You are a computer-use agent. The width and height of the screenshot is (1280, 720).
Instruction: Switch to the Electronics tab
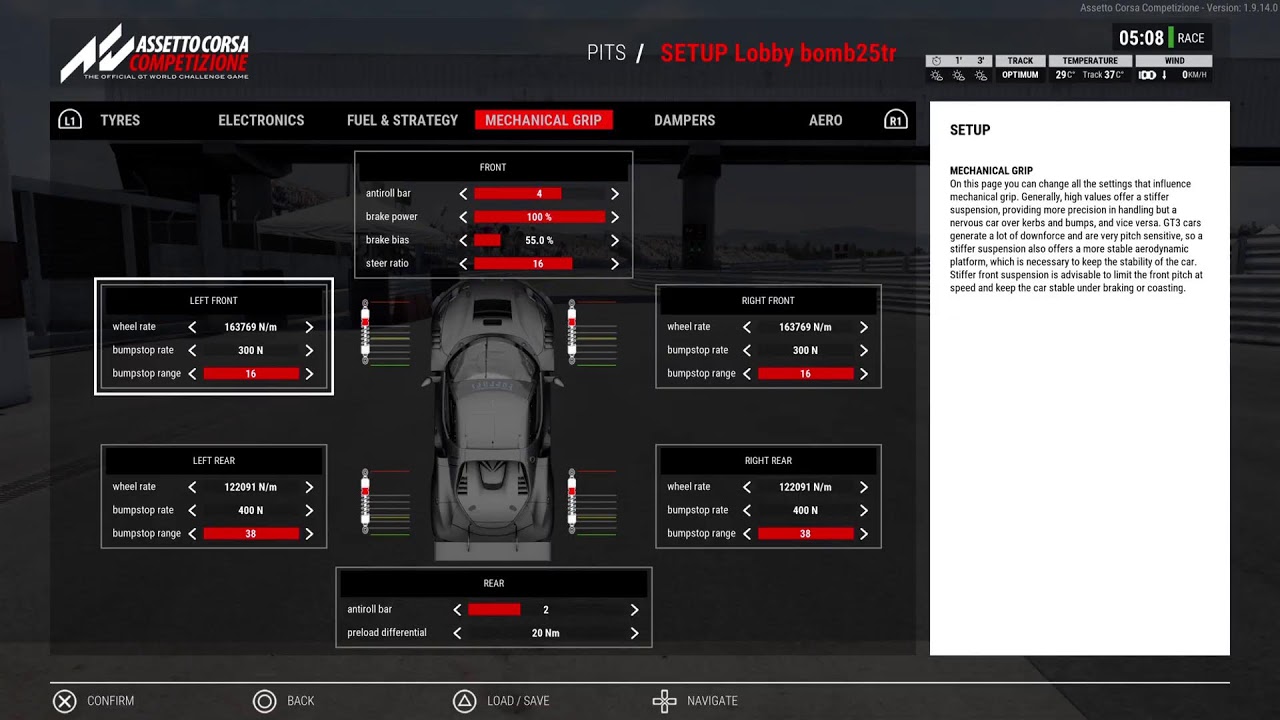(x=261, y=120)
